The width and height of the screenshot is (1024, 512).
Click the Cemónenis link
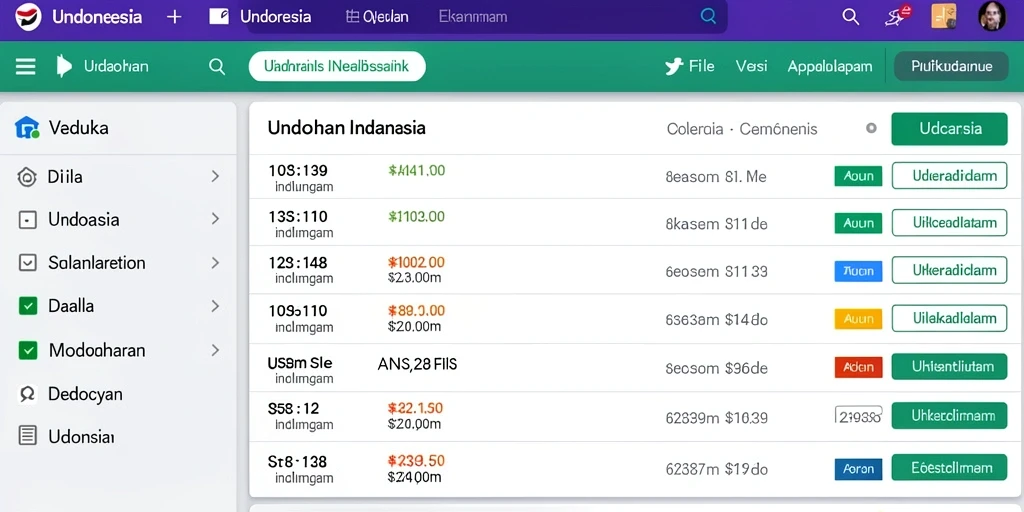tap(778, 129)
